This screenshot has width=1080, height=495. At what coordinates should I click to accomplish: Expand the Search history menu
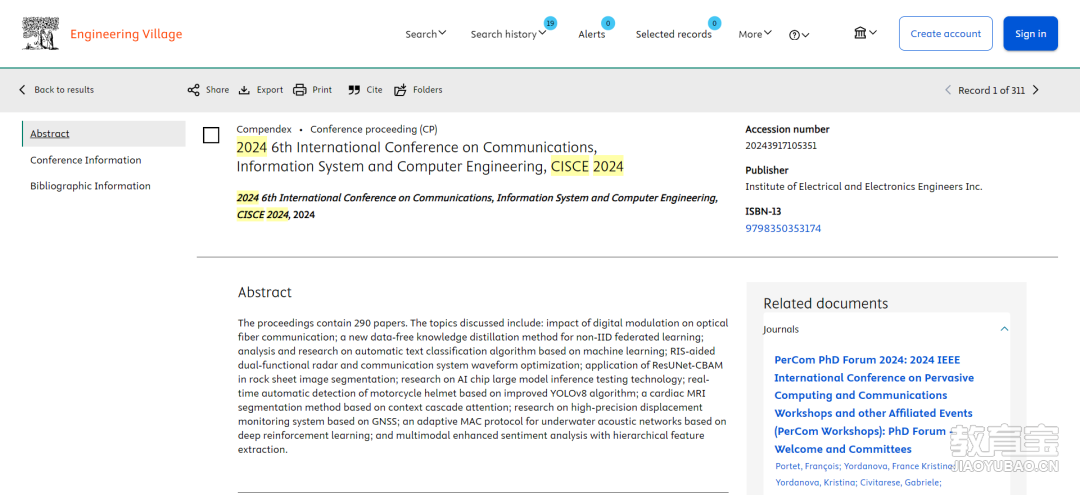pyautogui.click(x=508, y=34)
